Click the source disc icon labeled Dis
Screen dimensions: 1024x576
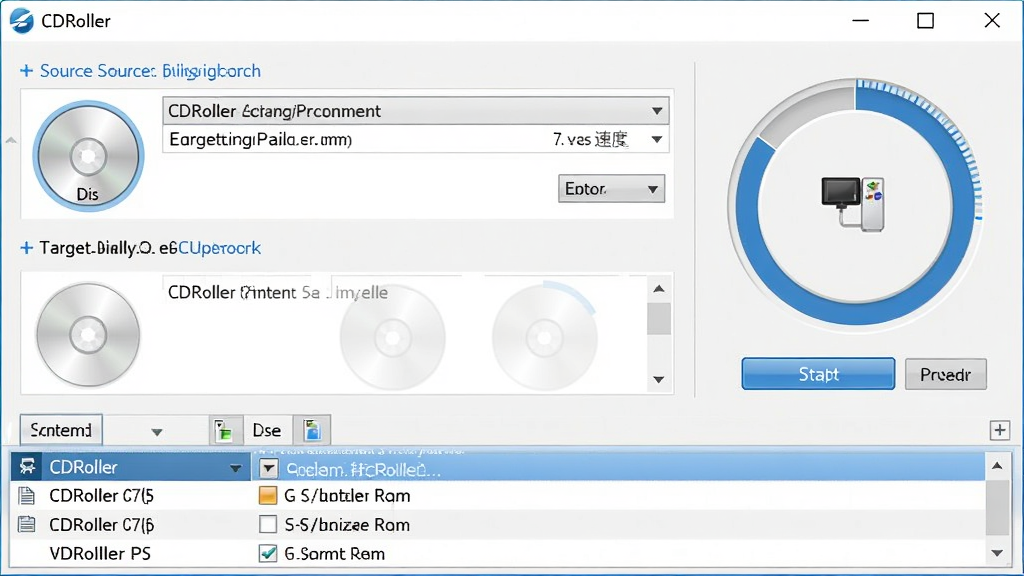coord(88,156)
